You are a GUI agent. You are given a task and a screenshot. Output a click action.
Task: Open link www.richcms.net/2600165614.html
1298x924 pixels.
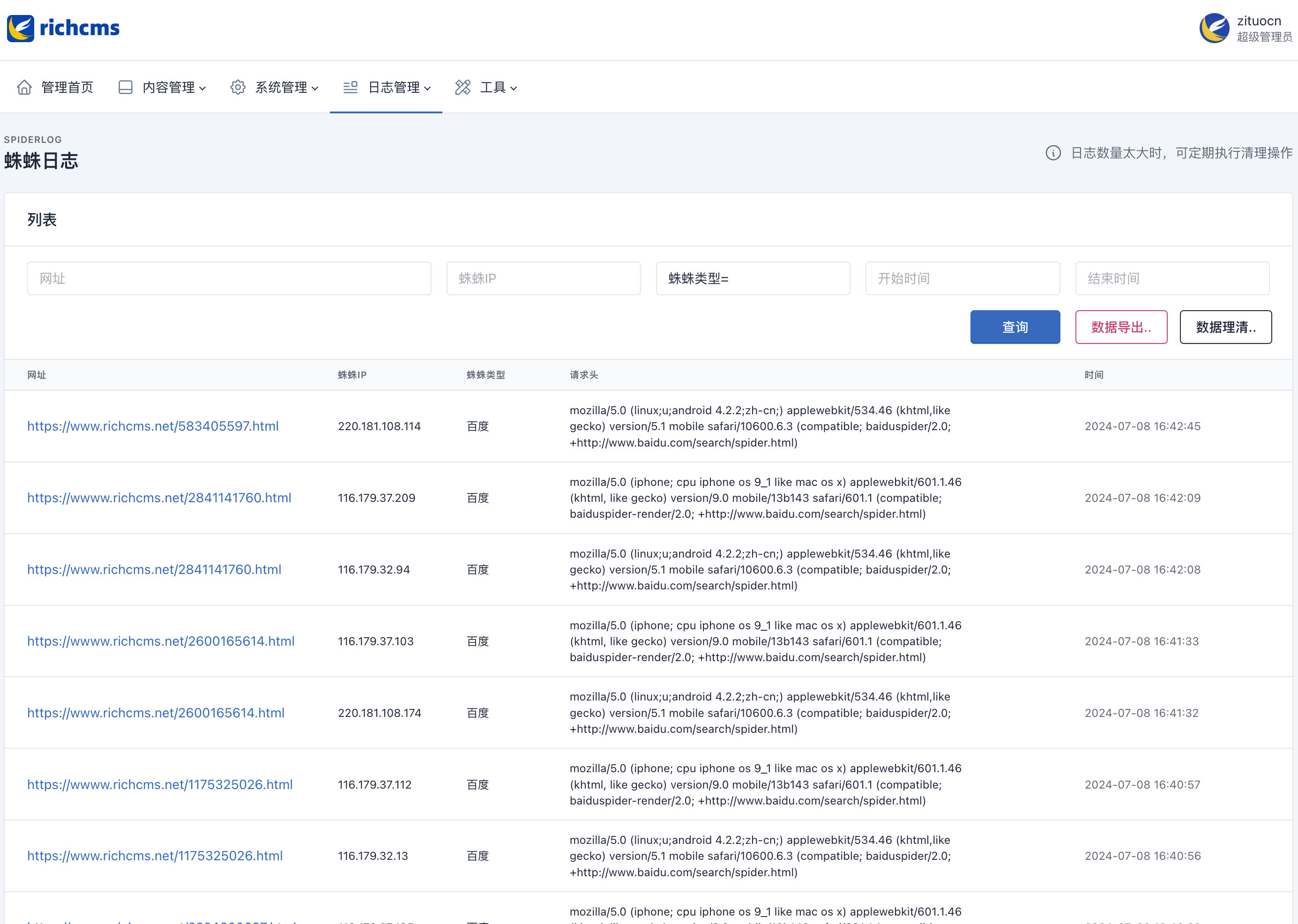click(x=156, y=713)
